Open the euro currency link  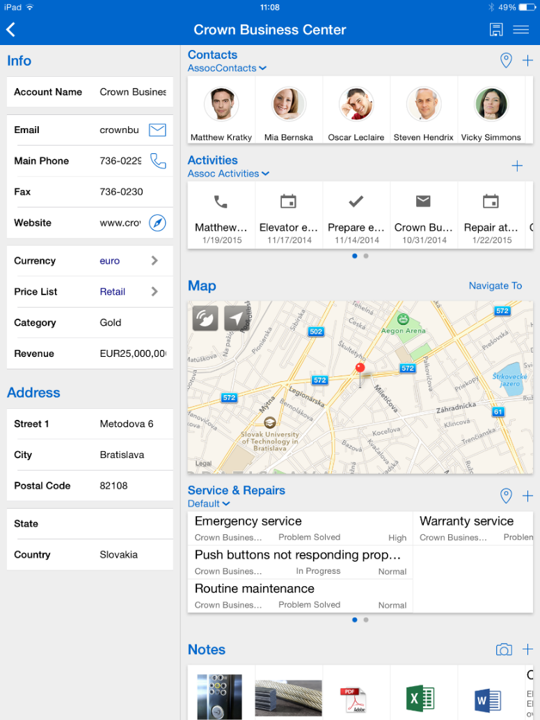pos(110,261)
